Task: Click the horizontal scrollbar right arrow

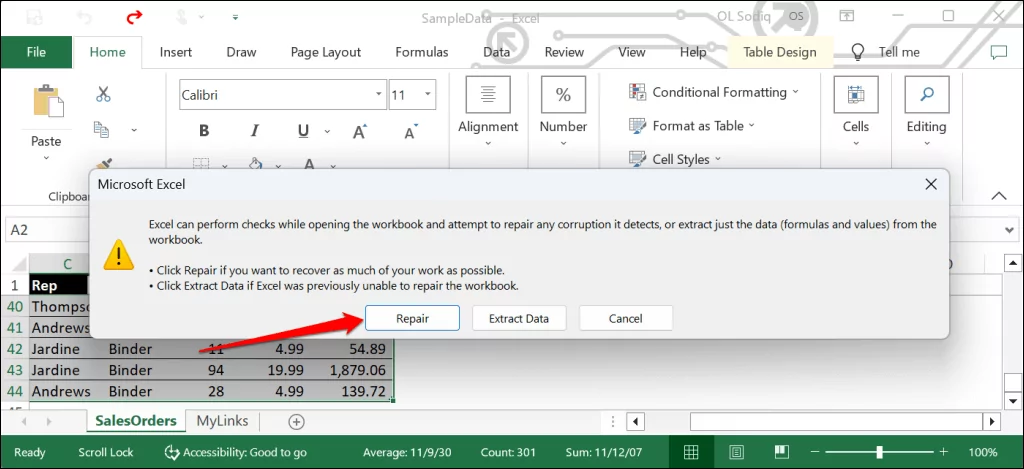Action: 992,422
